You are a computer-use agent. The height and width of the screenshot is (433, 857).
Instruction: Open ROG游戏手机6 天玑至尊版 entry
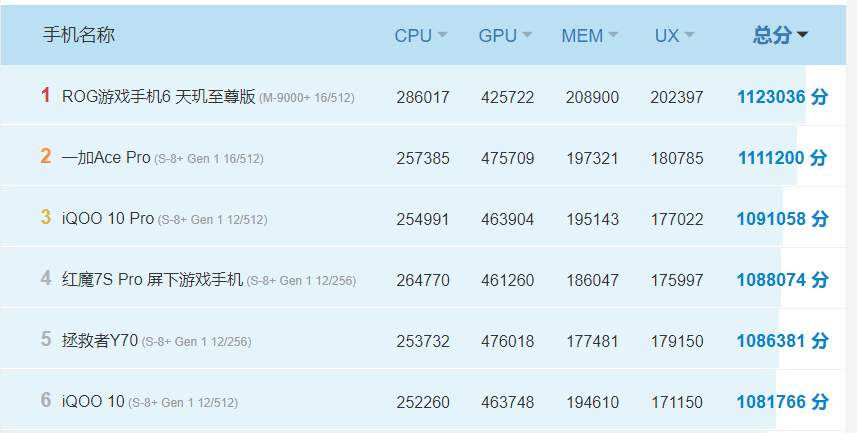click(x=159, y=97)
